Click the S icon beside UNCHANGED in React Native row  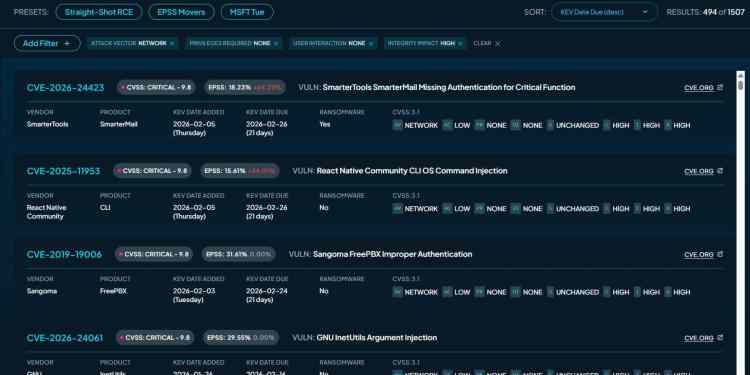[551, 209]
